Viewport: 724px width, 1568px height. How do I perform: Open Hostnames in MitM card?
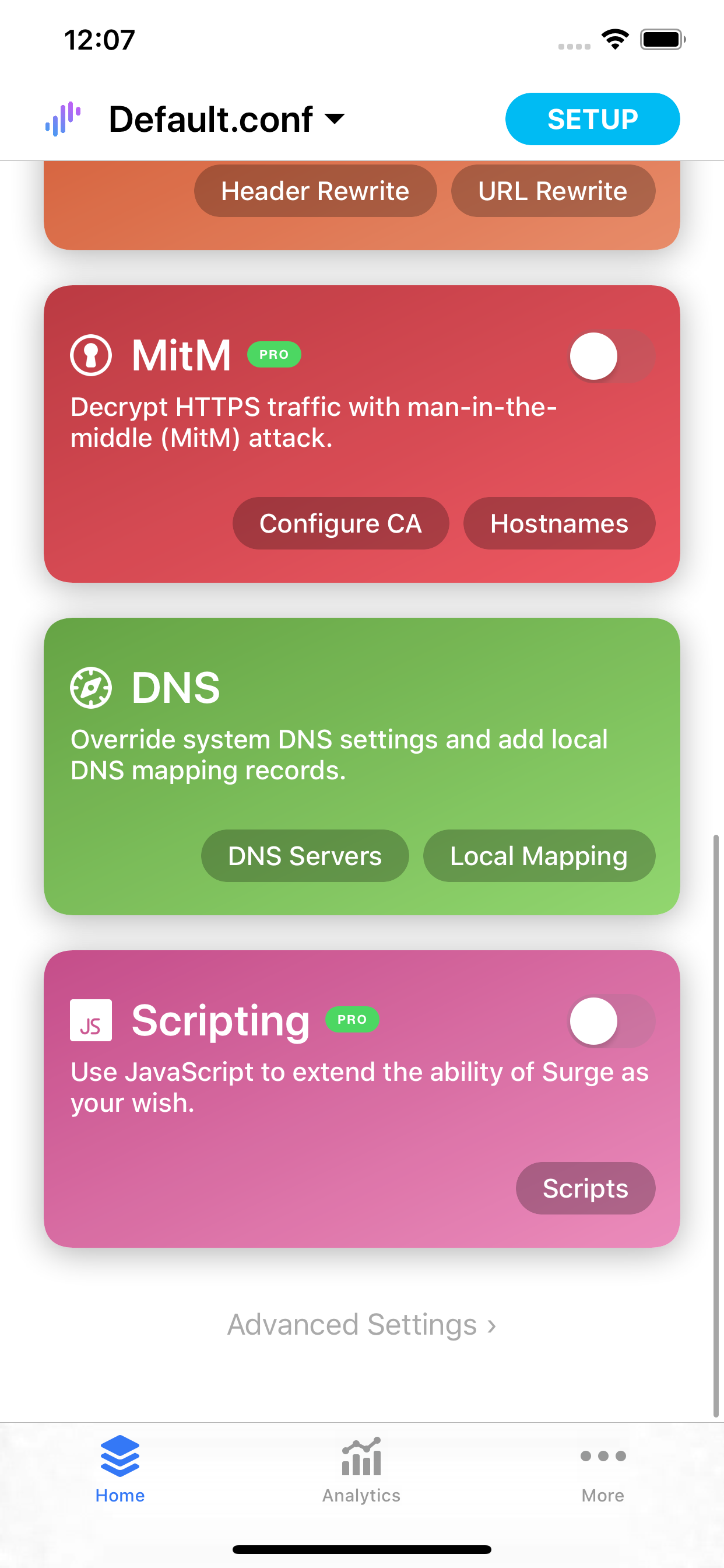(x=559, y=523)
